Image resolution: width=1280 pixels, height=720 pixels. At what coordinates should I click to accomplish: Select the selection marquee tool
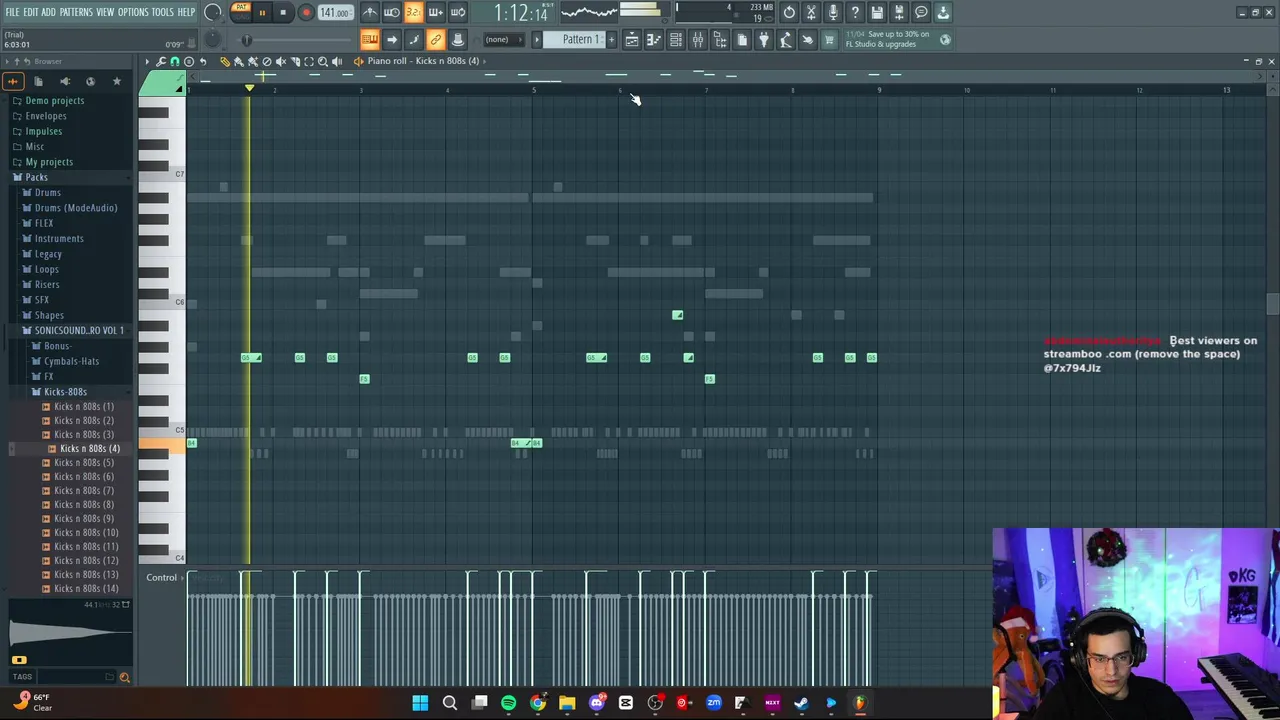pyautogui.click(x=309, y=61)
